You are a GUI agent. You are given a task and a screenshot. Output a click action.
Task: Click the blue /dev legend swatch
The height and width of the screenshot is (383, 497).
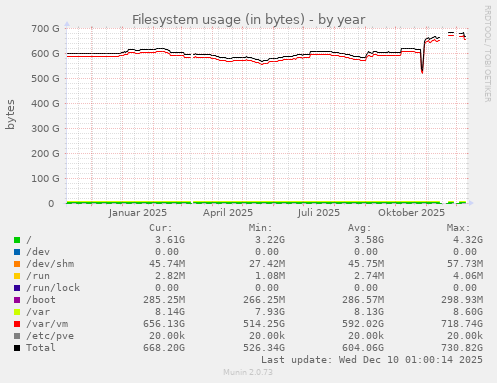(x=17, y=252)
